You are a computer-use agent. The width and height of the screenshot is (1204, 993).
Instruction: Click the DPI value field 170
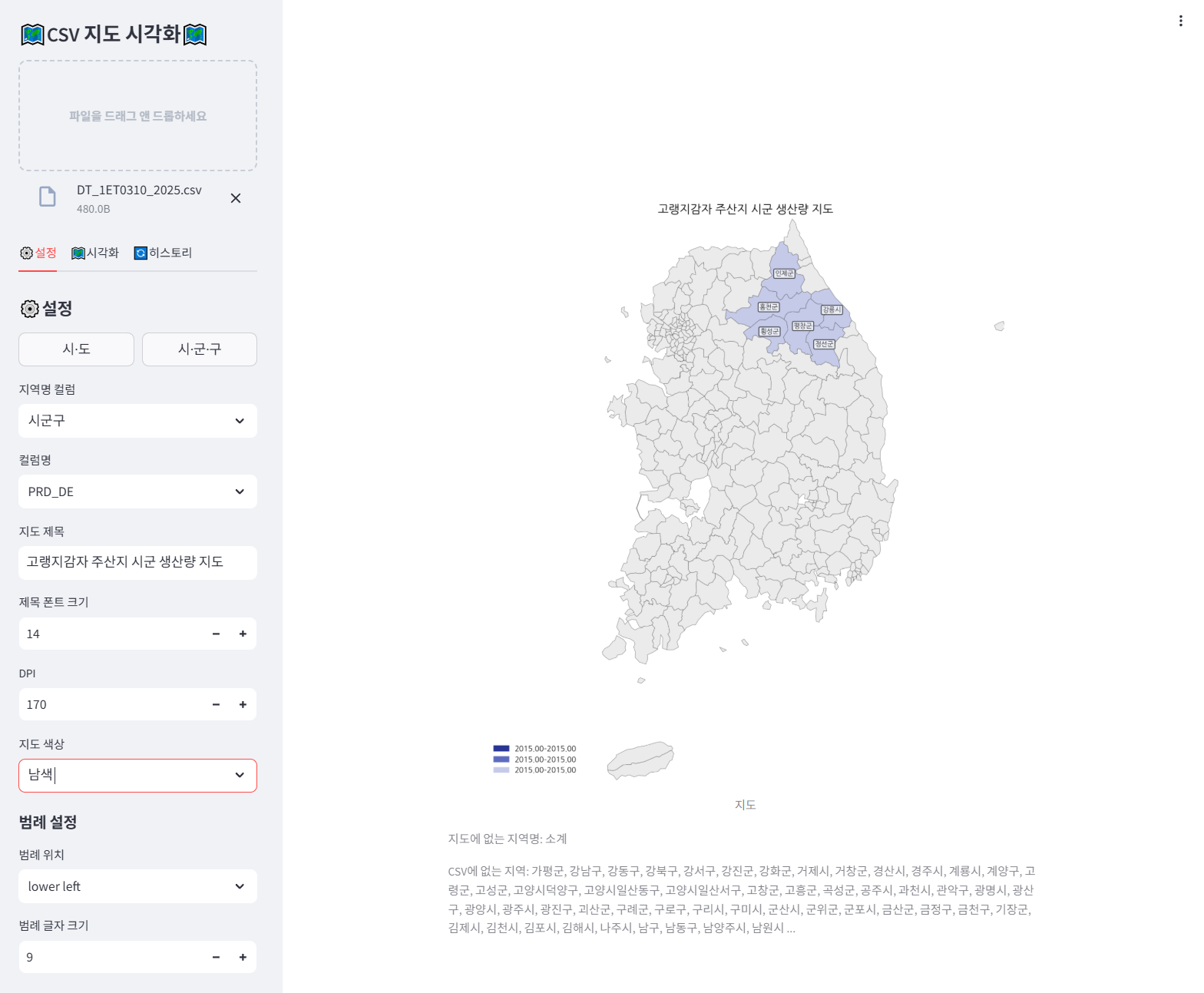pyautogui.click(x=111, y=704)
